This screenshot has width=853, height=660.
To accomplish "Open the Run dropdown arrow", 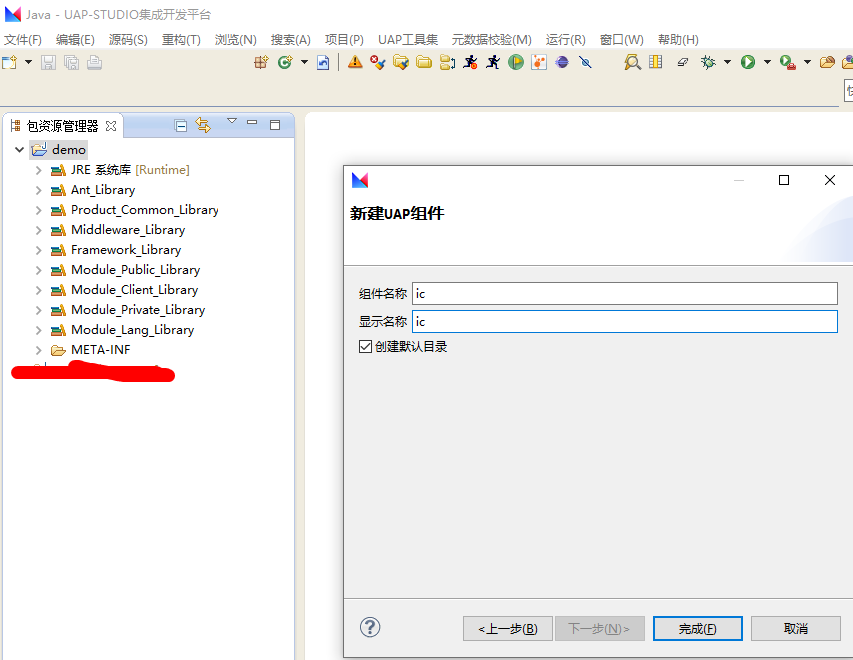I will (x=768, y=62).
